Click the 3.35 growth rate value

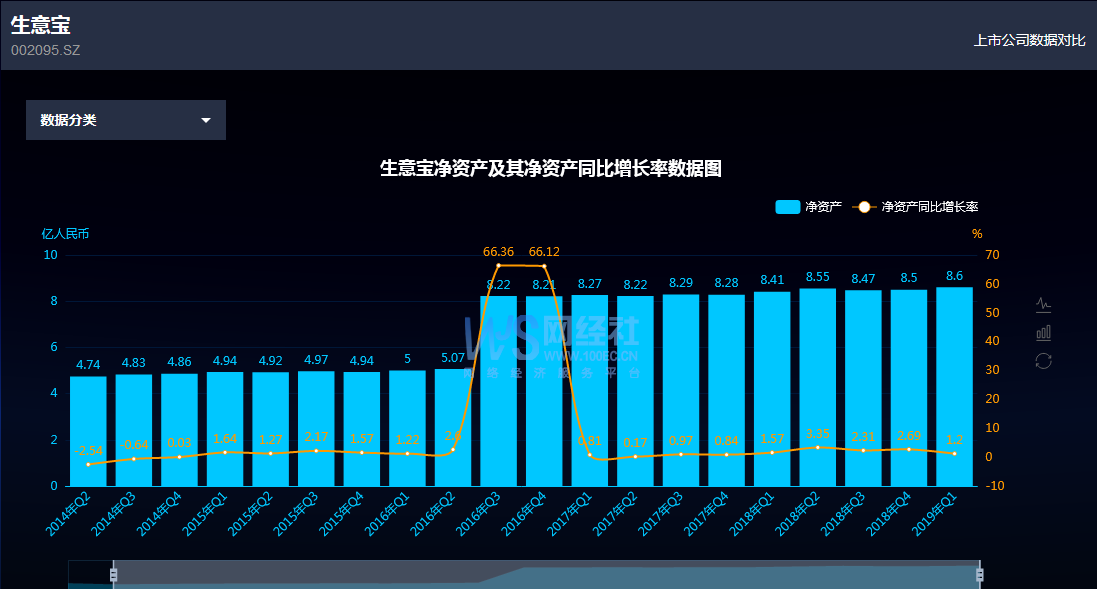click(x=818, y=434)
